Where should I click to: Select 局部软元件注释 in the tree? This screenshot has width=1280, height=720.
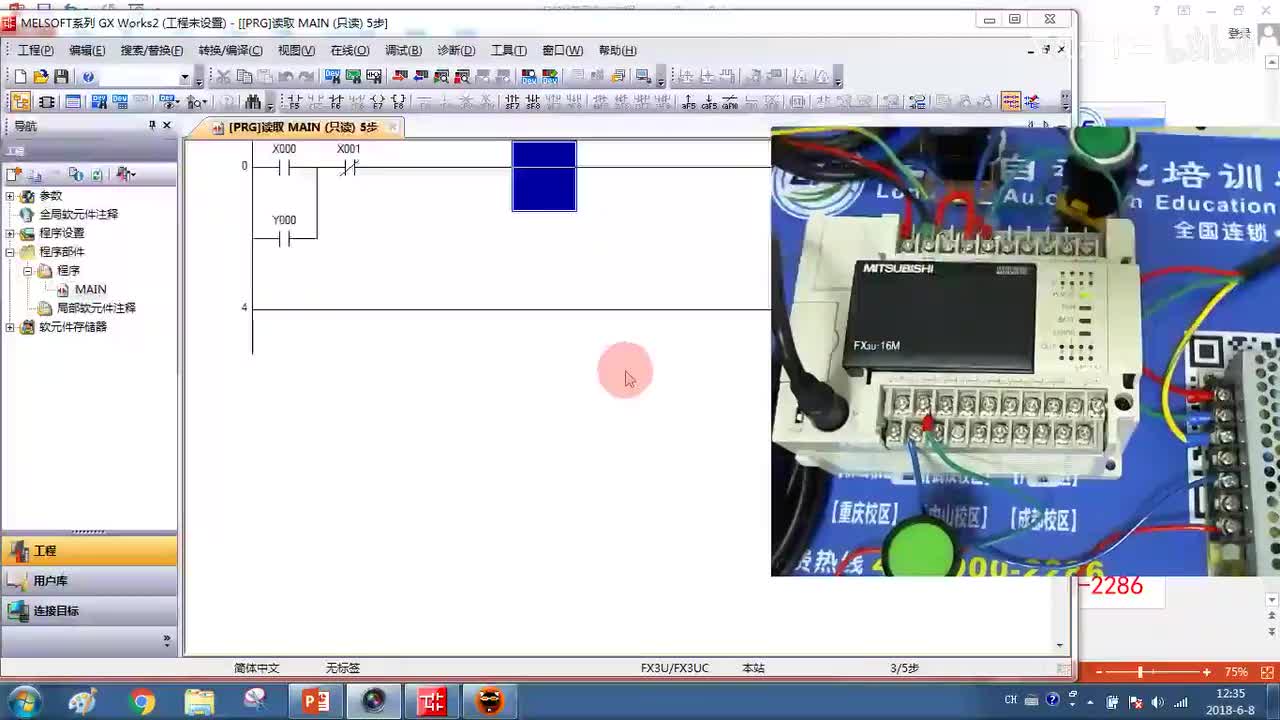pos(96,308)
